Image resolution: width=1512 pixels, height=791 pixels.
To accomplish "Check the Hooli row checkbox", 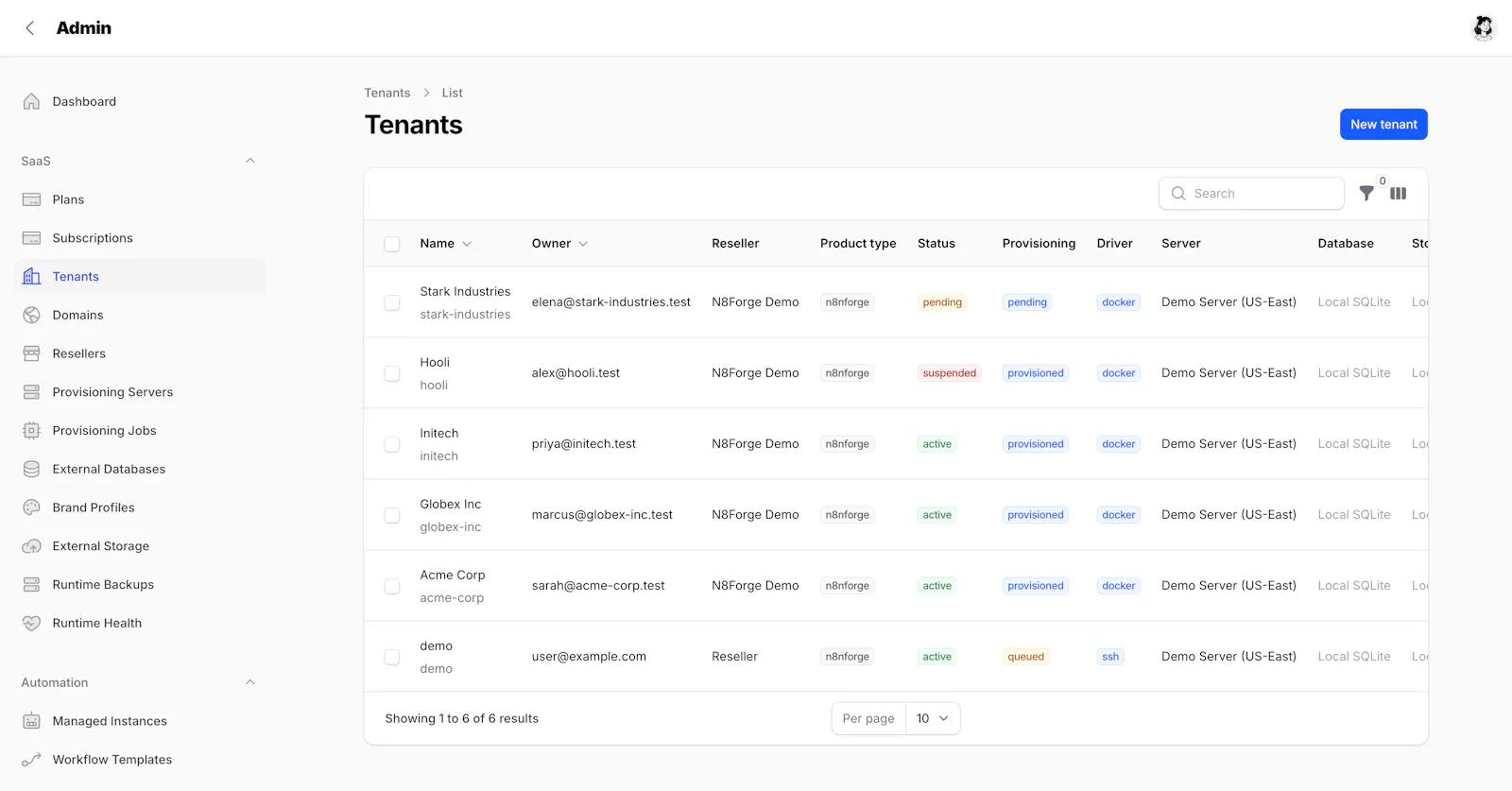I will click(392, 373).
